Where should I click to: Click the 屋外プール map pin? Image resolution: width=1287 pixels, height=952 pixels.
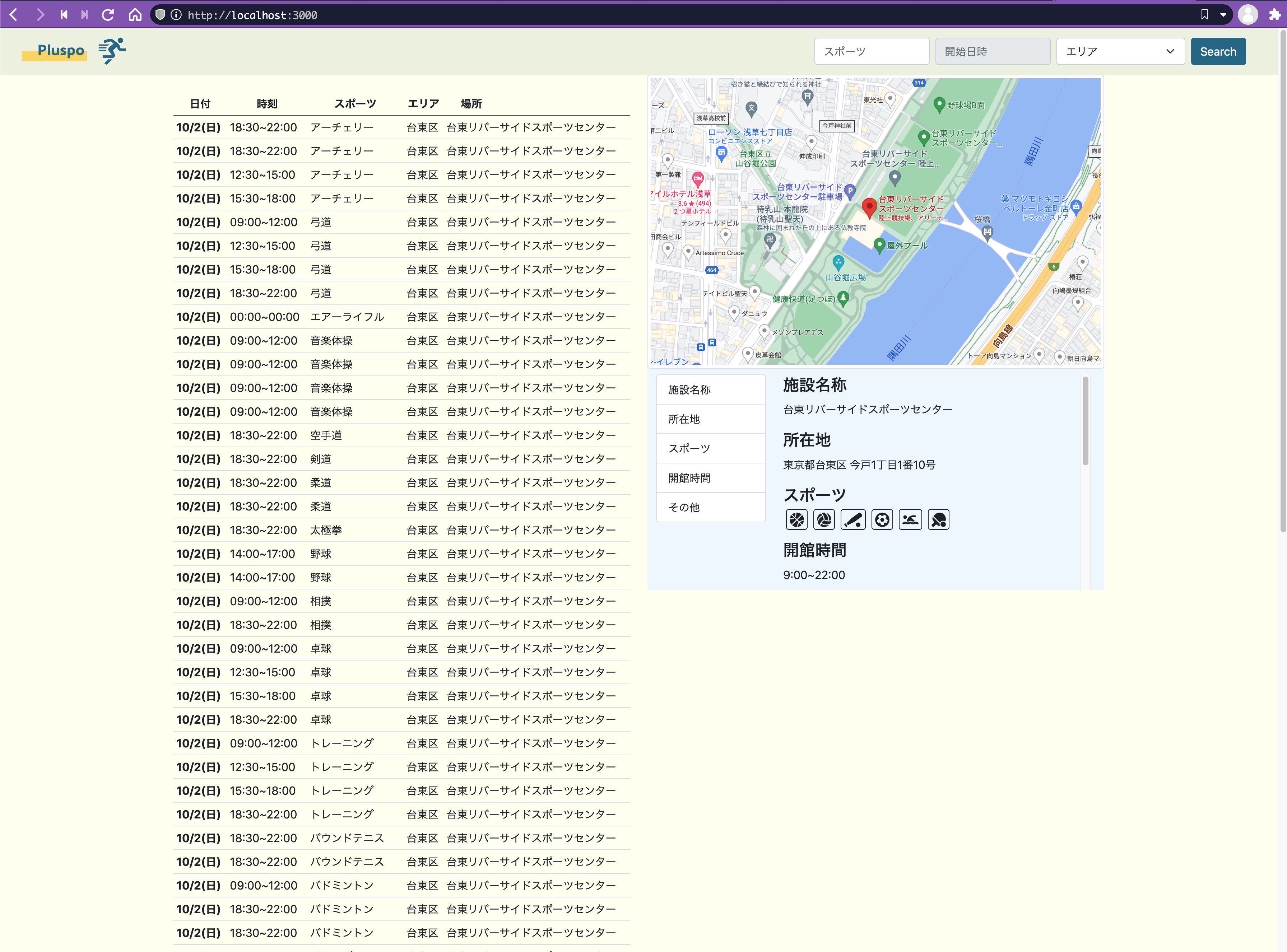pos(879,244)
